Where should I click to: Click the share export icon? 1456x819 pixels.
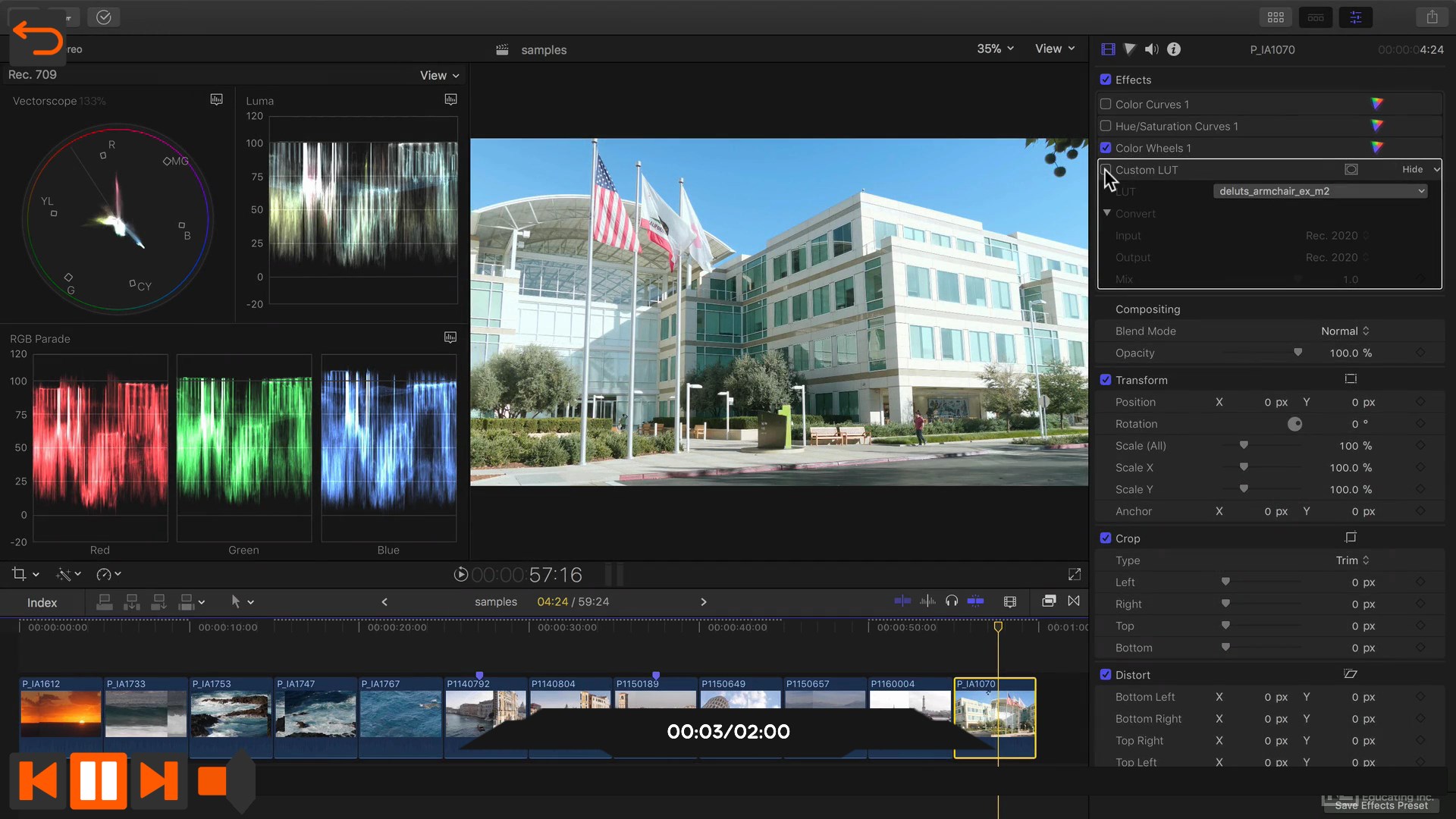(x=1432, y=17)
